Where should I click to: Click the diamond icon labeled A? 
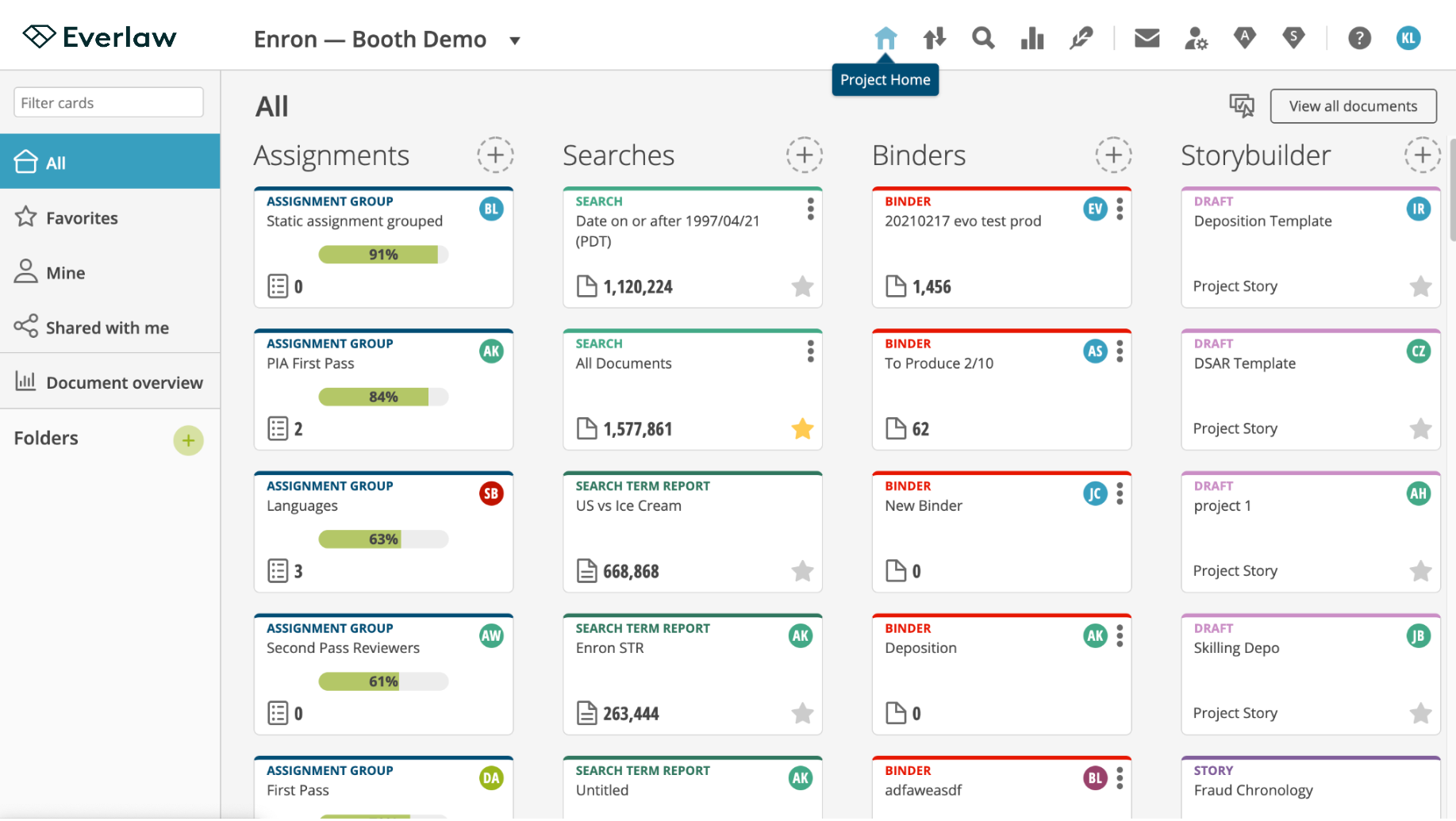pos(1245,38)
